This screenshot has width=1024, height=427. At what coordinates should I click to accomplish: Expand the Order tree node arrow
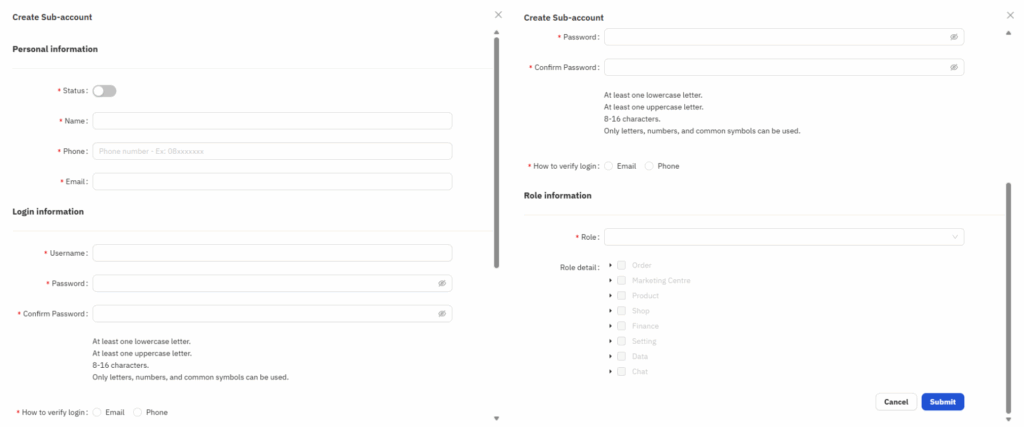click(x=610, y=265)
